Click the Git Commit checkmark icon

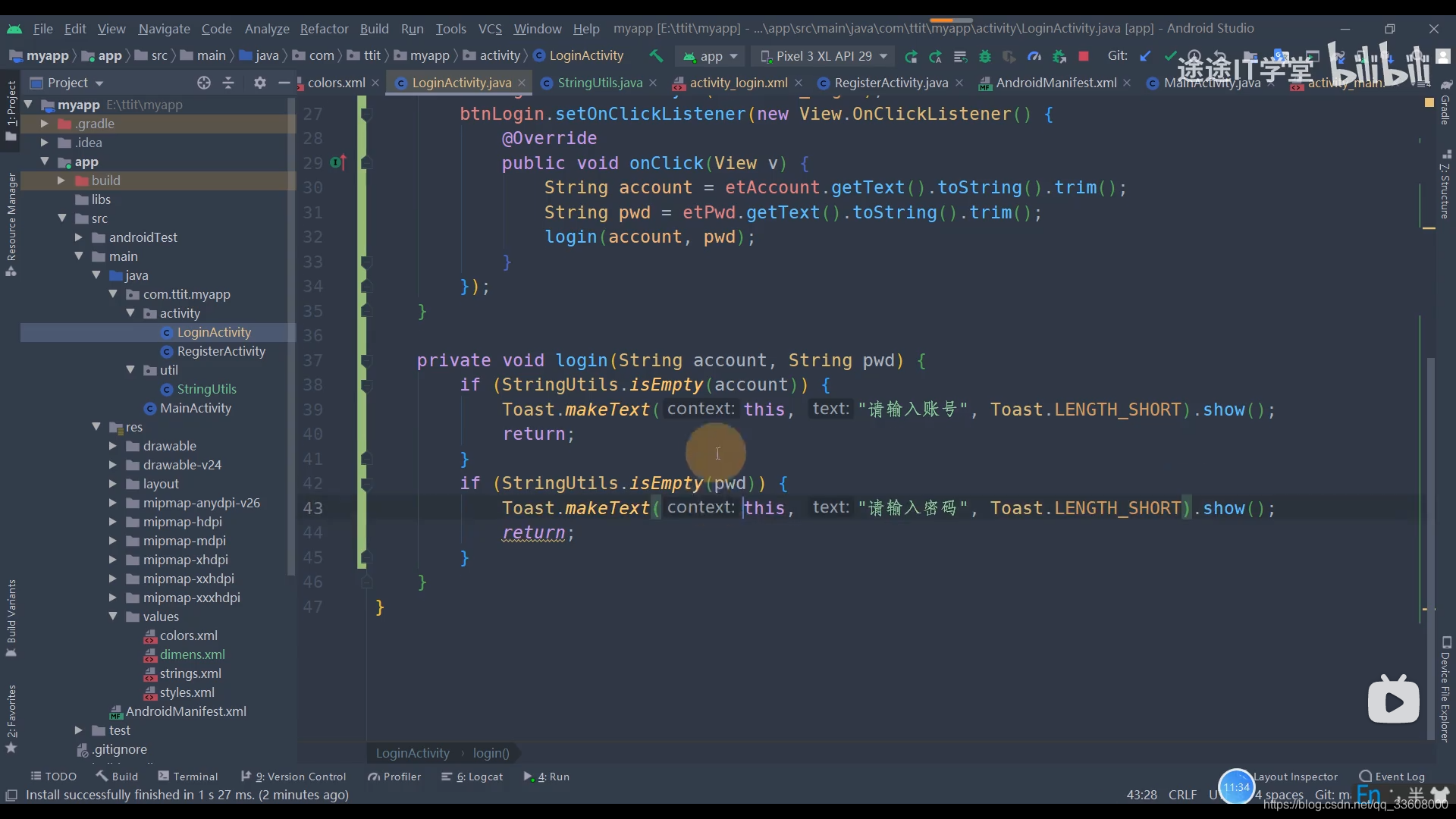click(1170, 56)
